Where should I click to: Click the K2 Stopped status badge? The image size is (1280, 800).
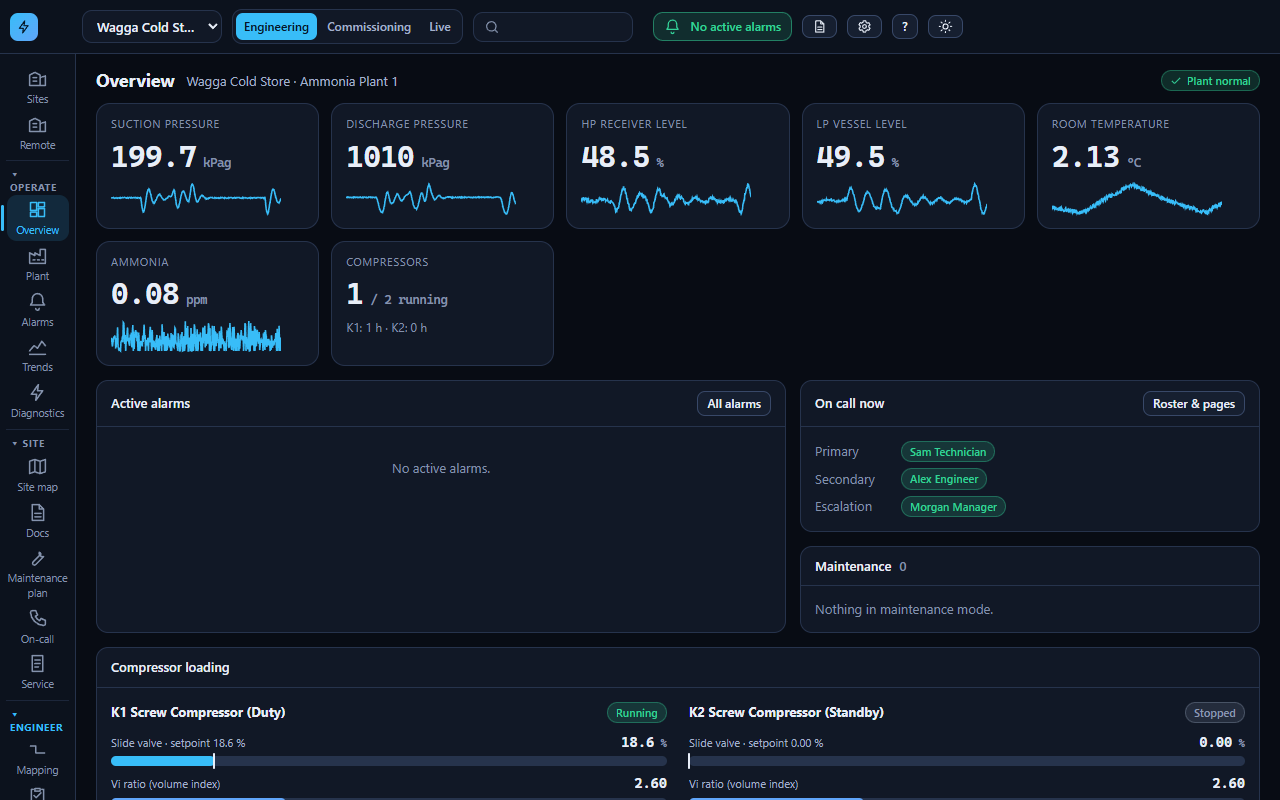click(x=1215, y=713)
